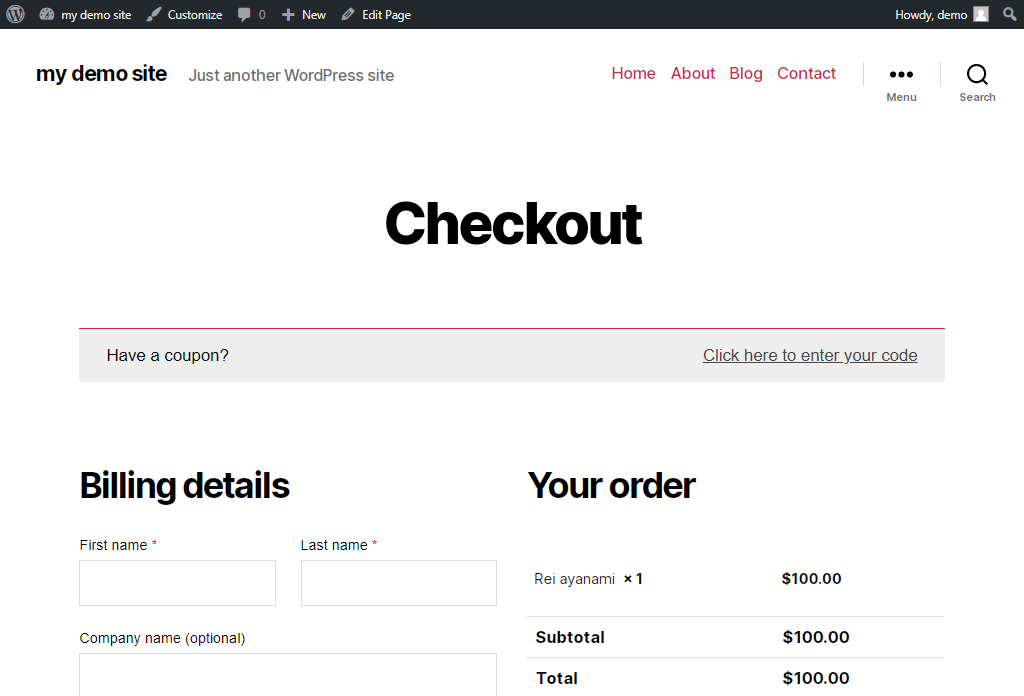Open comments via the speech bubble icon
This screenshot has width=1024, height=696.
click(245, 15)
